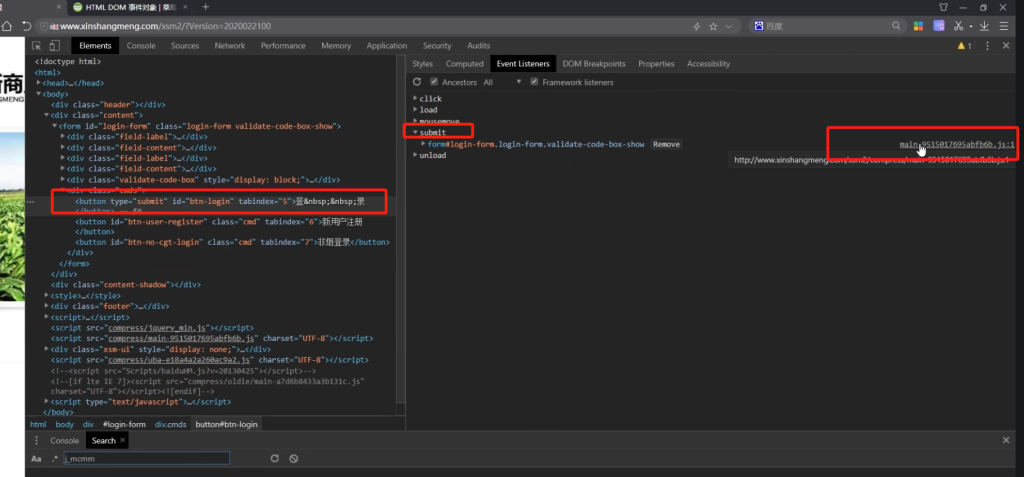
Task: Activate the inspect element picker icon
Action: tap(37, 46)
